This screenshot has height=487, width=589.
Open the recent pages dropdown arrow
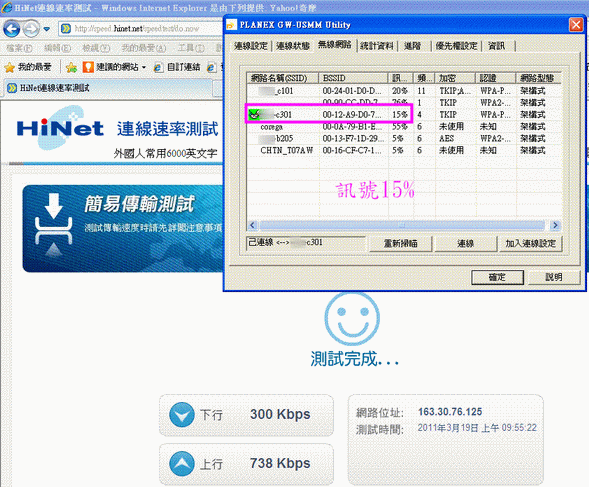pos(47,29)
